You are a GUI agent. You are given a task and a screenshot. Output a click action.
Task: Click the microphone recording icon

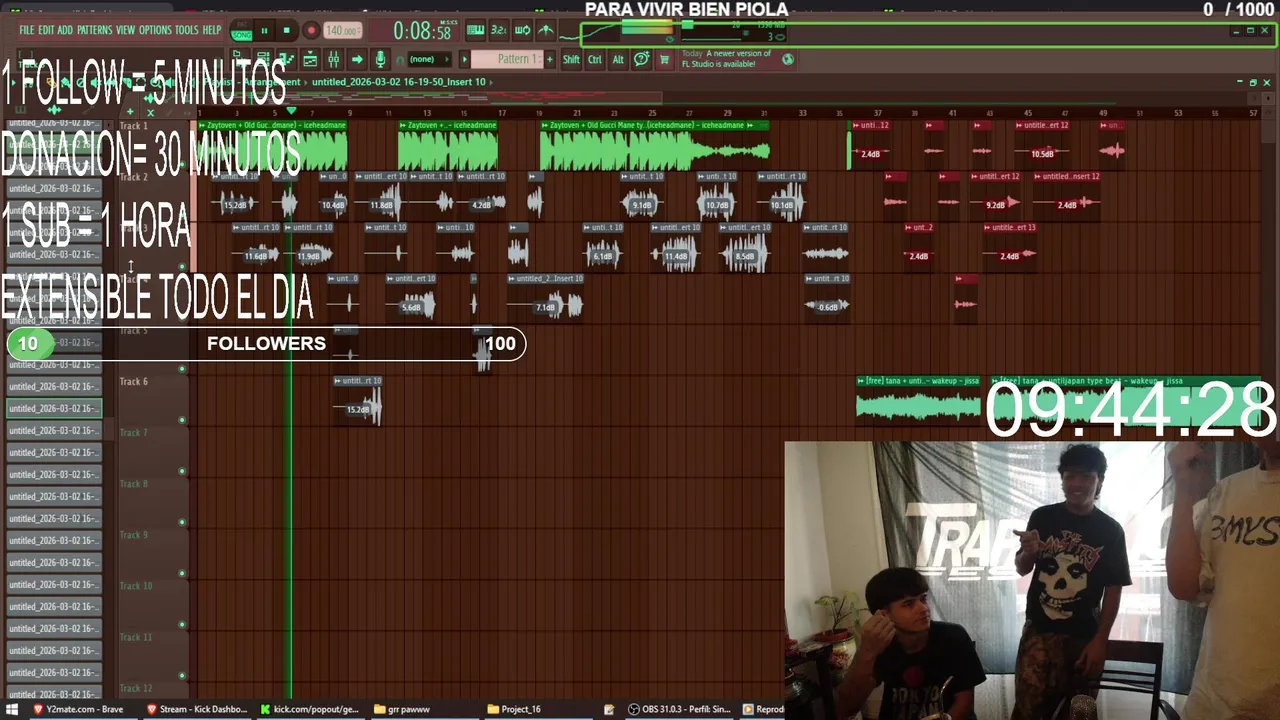click(380, 59)
